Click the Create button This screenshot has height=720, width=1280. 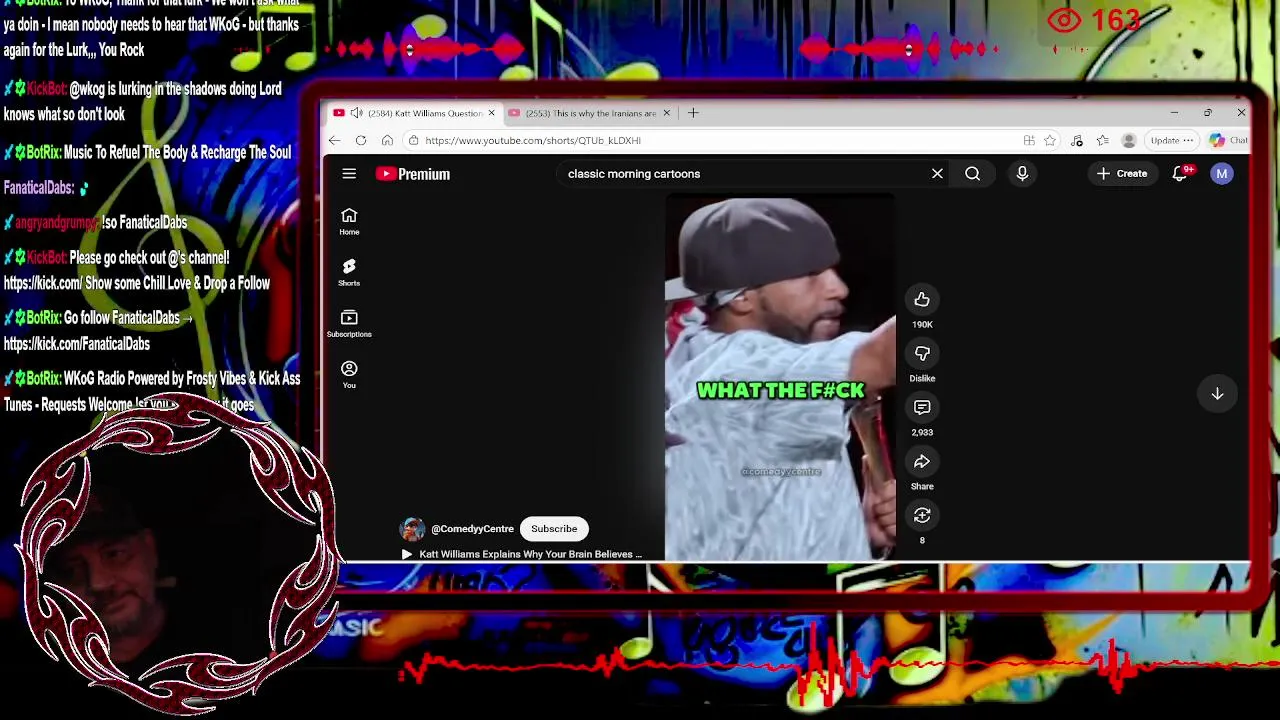point(1122,174)
